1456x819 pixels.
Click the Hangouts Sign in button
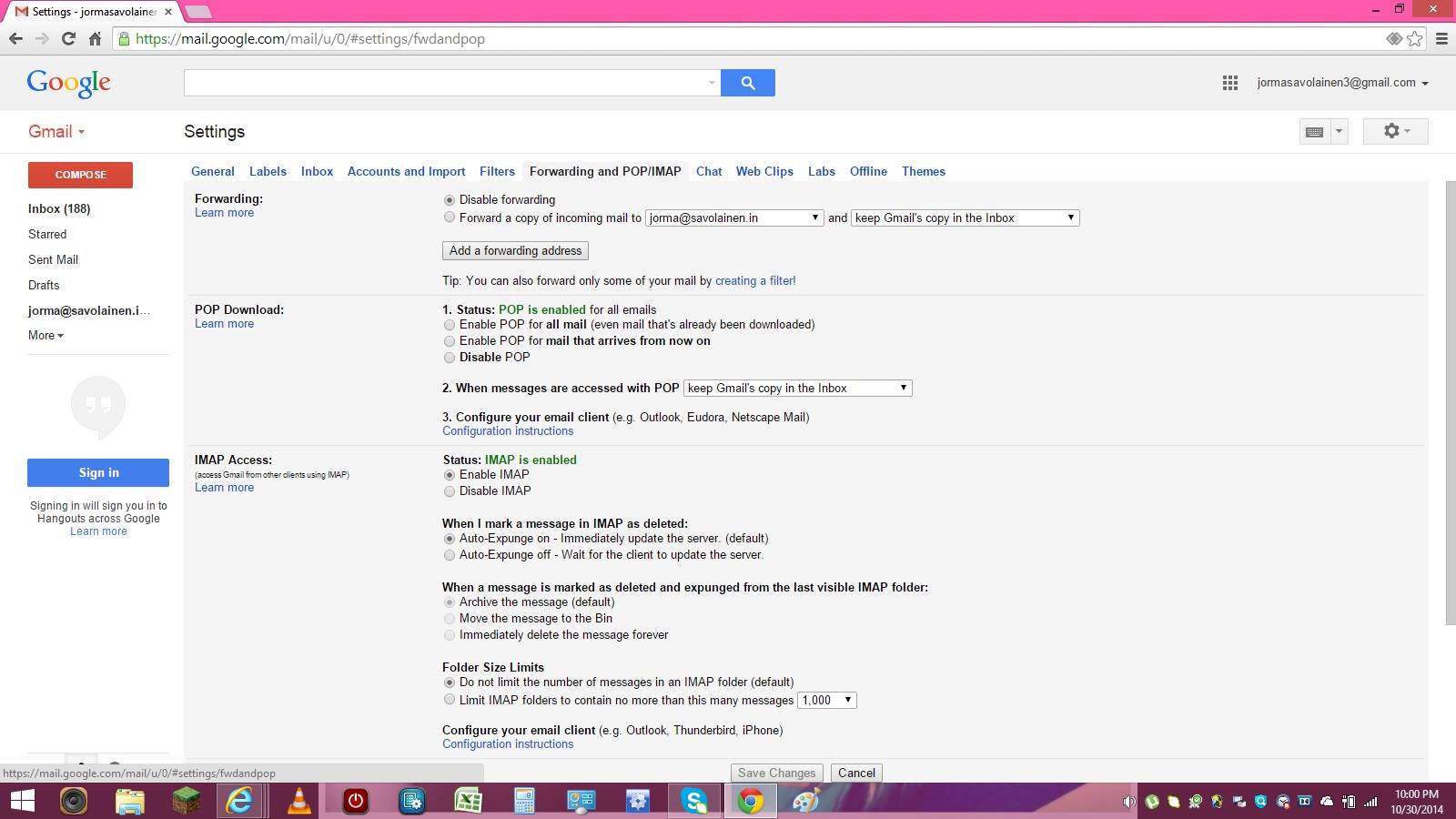98,472
